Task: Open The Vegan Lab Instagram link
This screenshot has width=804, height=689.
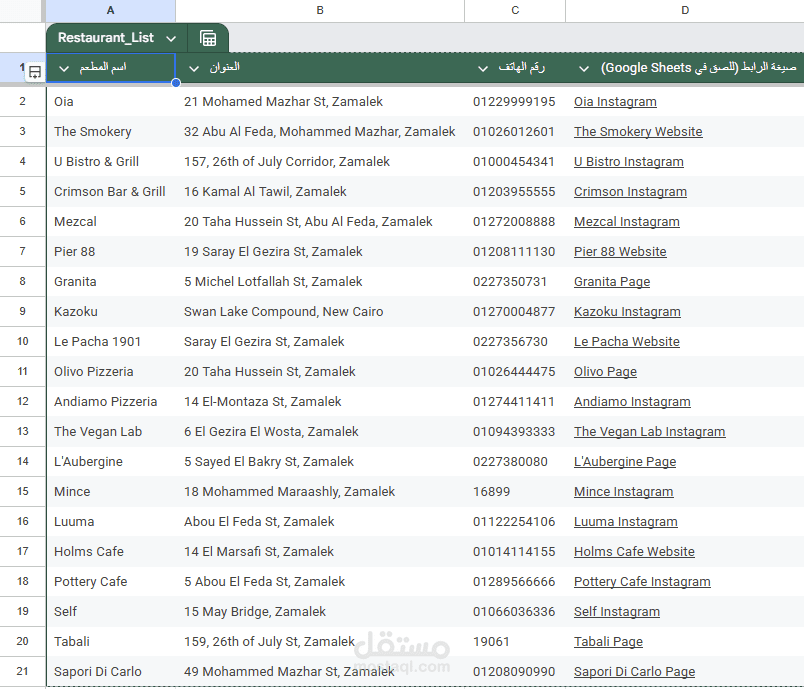Action: point(650,432)
